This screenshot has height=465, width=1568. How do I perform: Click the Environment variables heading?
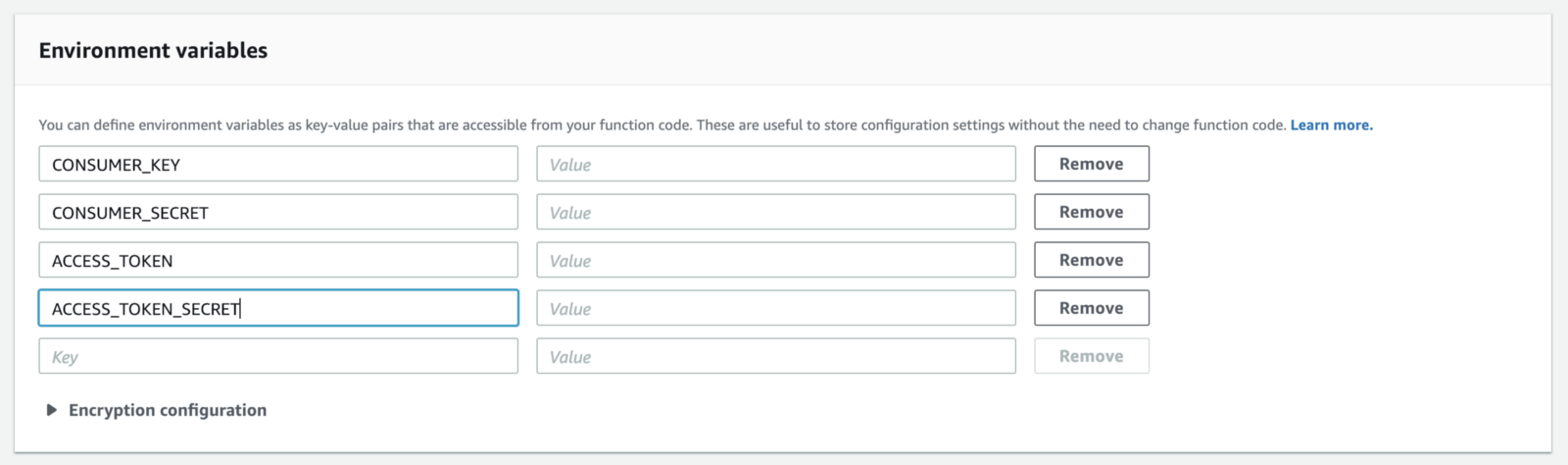pos(153,50)
